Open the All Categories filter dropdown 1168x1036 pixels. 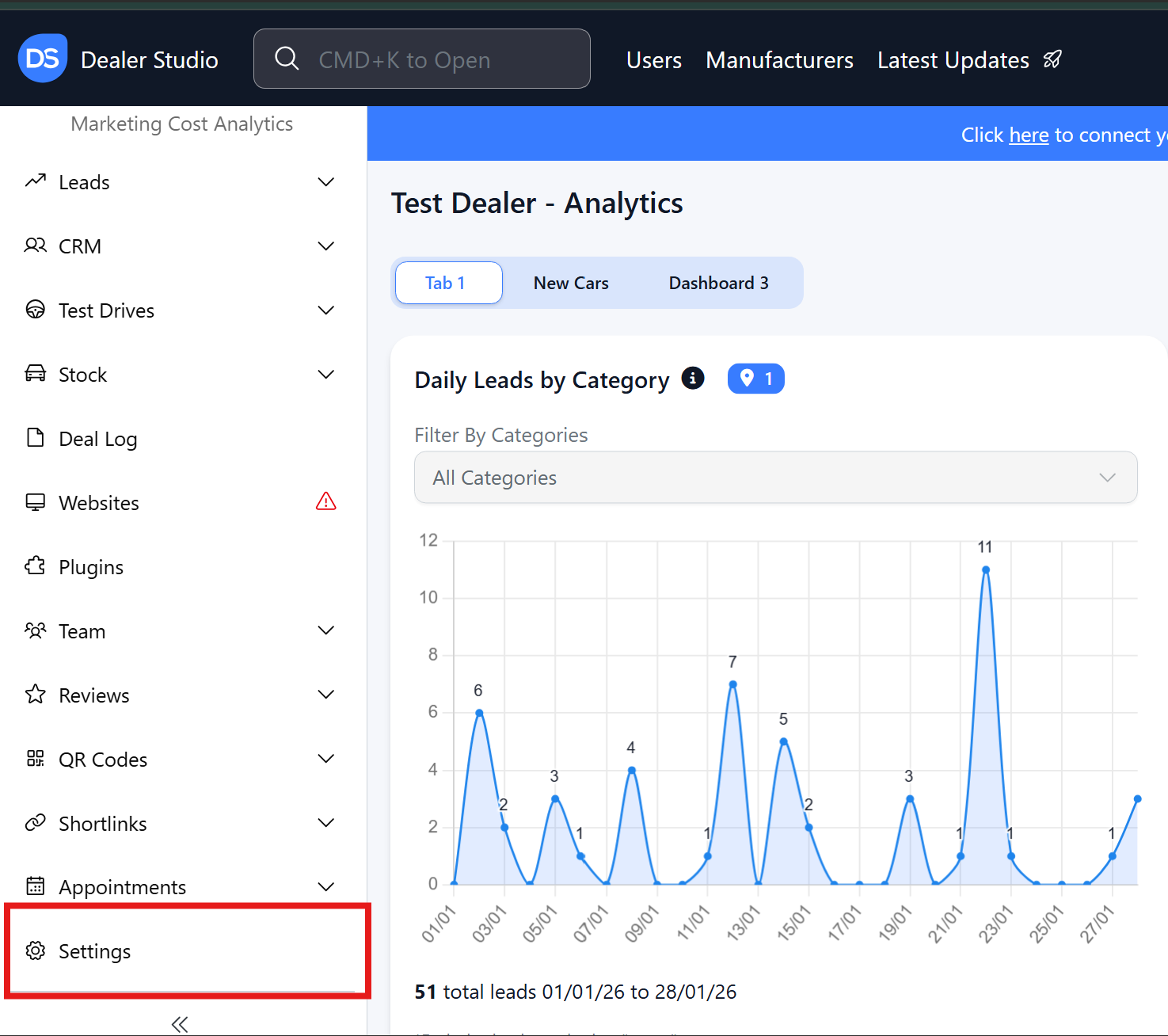[x=775, y=478]
